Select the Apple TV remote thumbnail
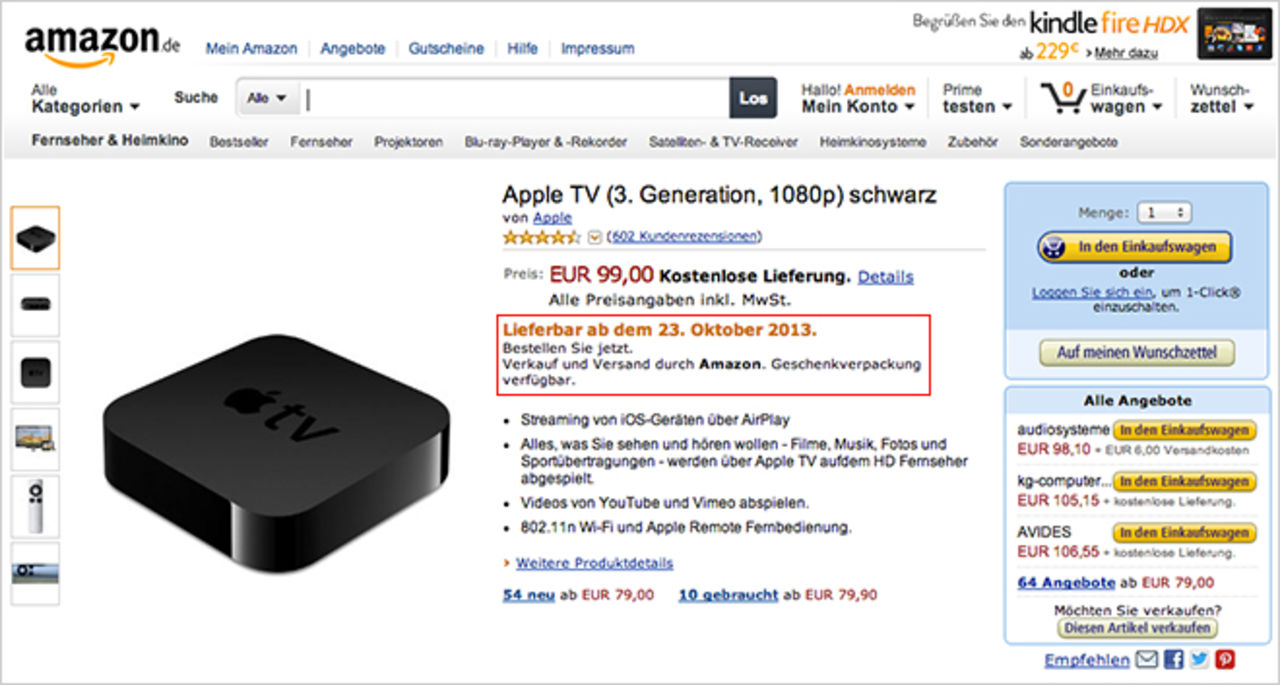The image size is (1280, 685). click(x=35, y=506)
